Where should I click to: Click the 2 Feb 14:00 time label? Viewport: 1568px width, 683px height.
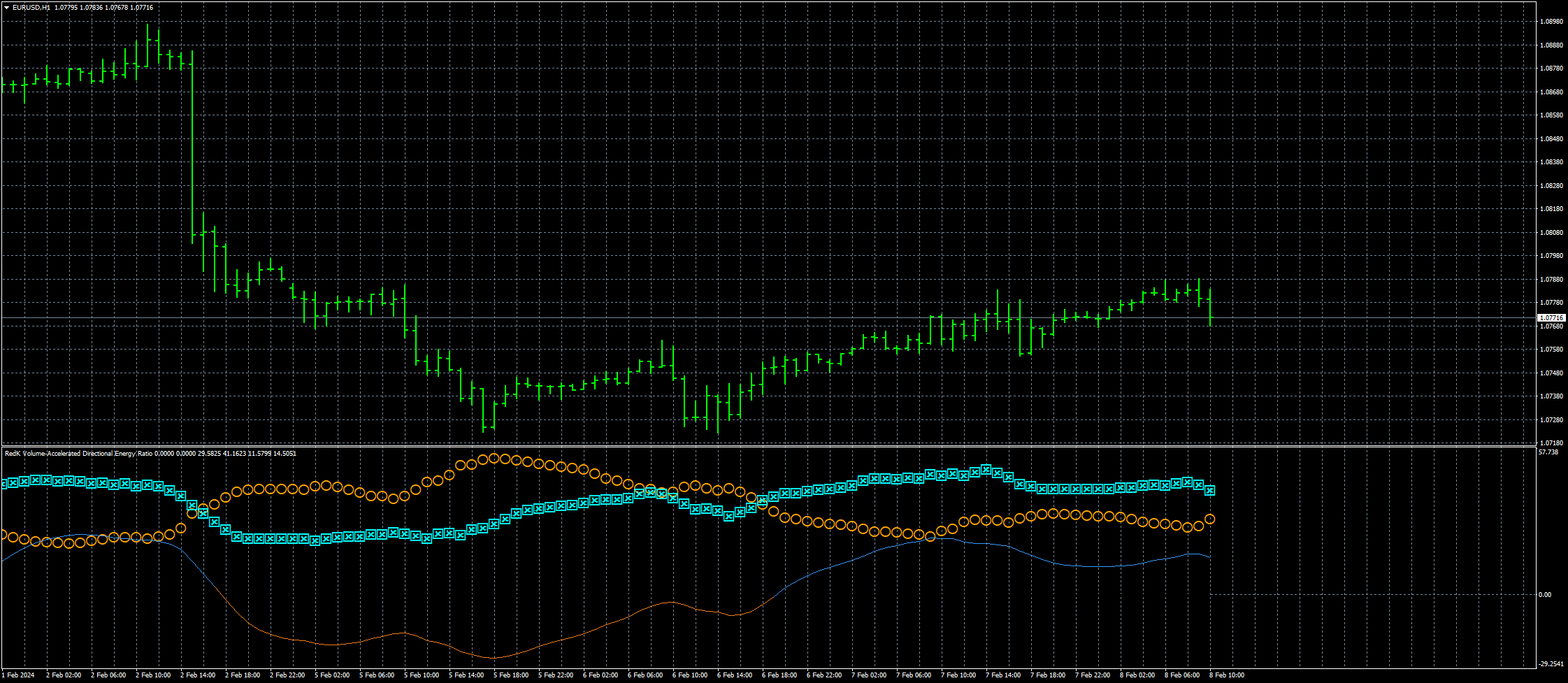point(198,675)
